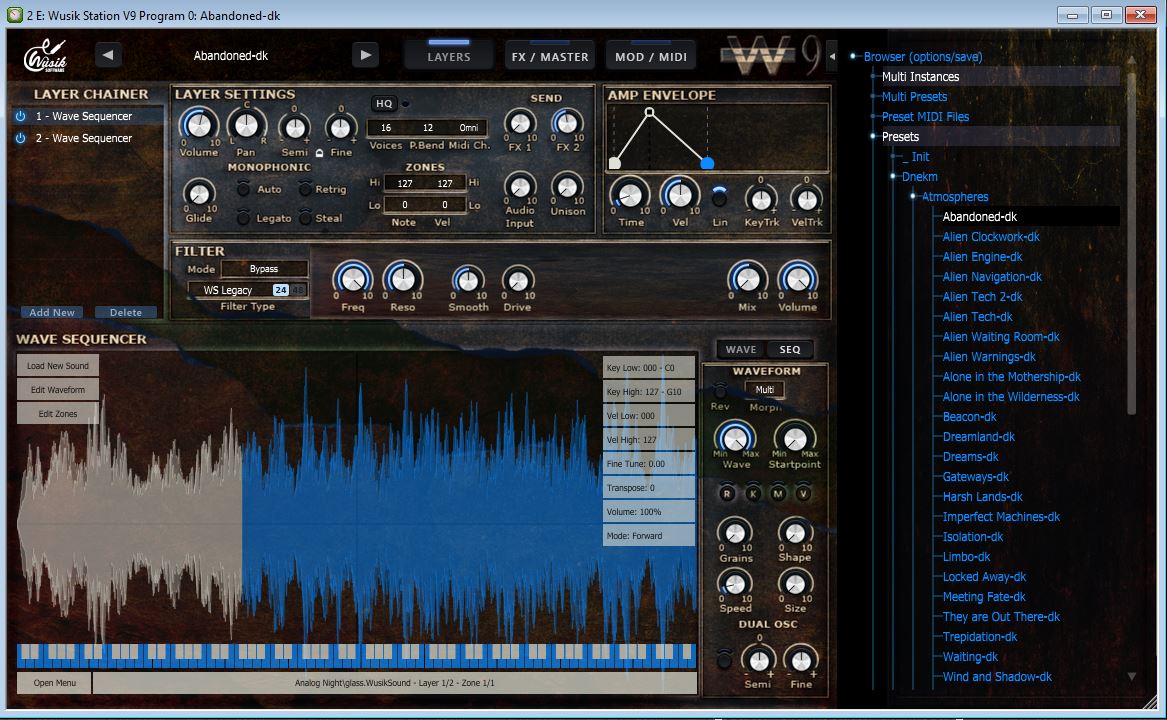Load the previous preset with left arrow
Image resolution: width=1167 pixels, height=720 pixels.
point(109,55)
